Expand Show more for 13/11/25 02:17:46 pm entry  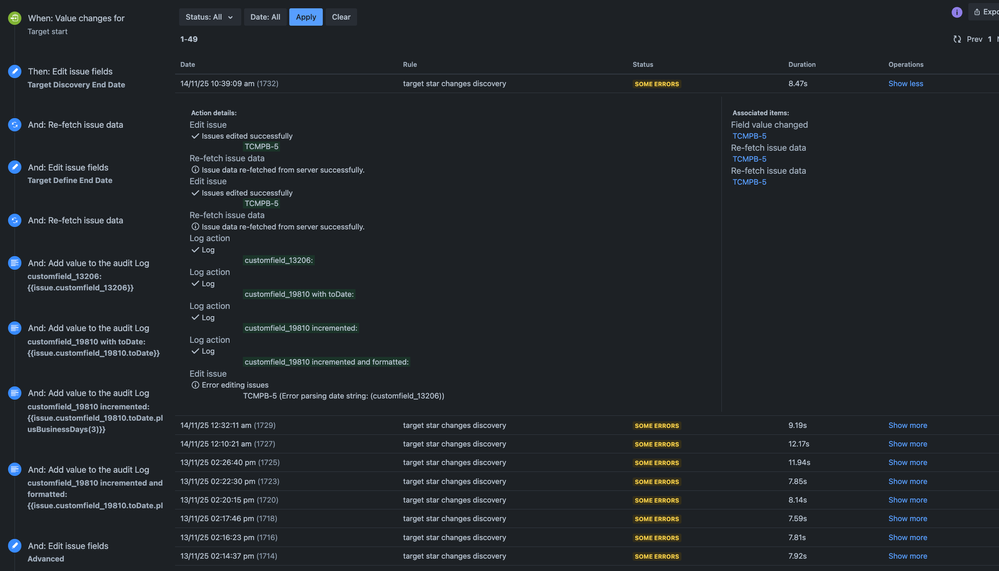point(907,519)
